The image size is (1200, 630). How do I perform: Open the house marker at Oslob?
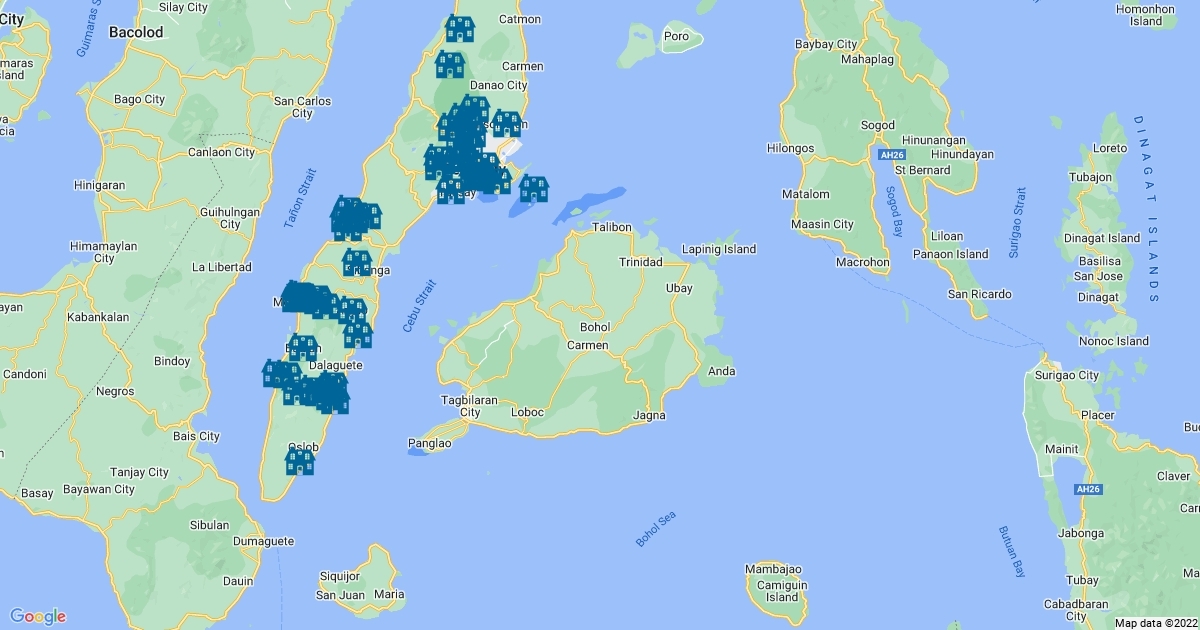click(x=300, y=462)
